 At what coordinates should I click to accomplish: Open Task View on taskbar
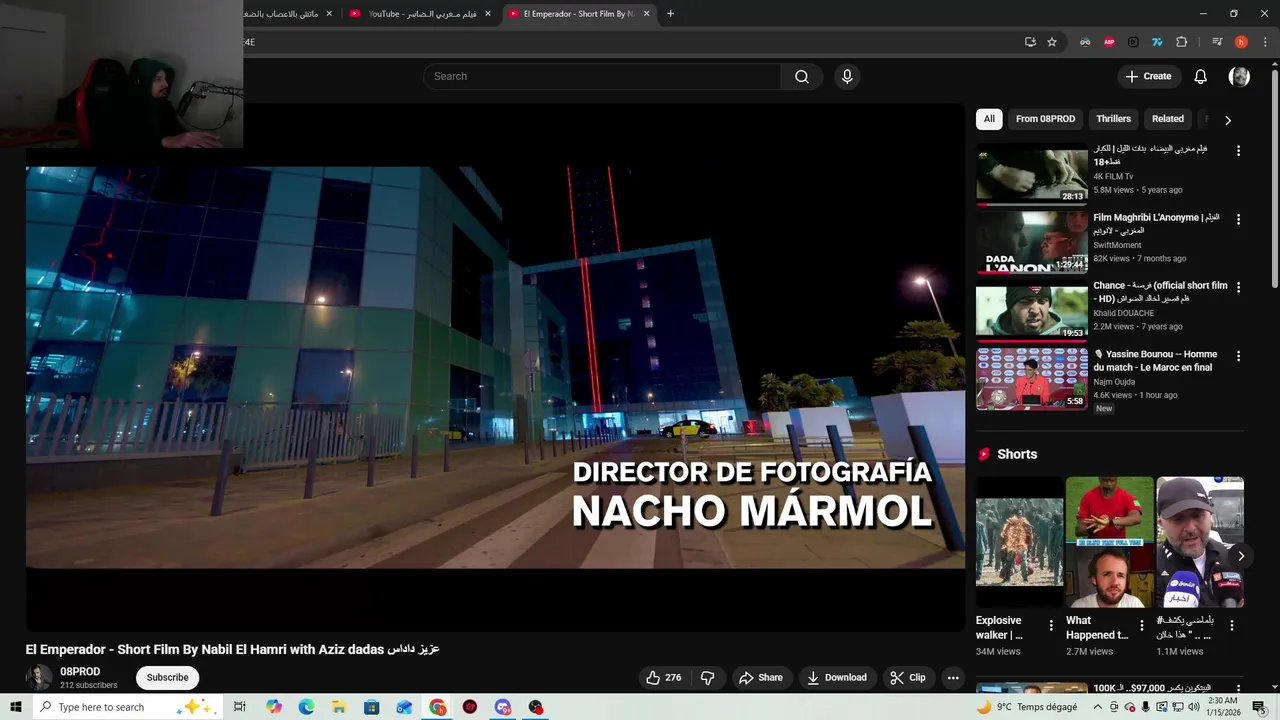tap(240, 707)
